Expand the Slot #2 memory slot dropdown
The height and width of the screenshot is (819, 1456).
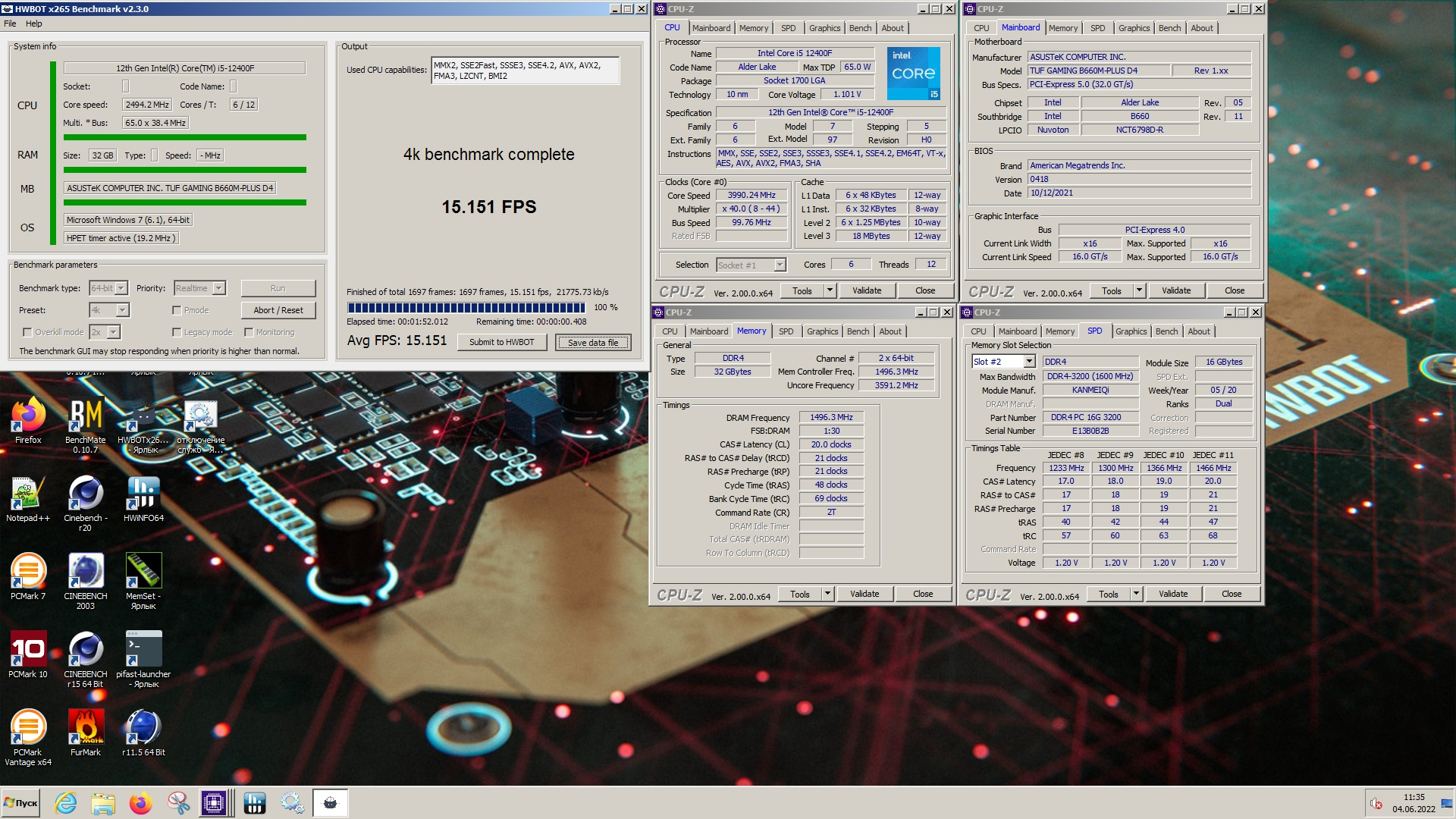[x=1029, y=362]
